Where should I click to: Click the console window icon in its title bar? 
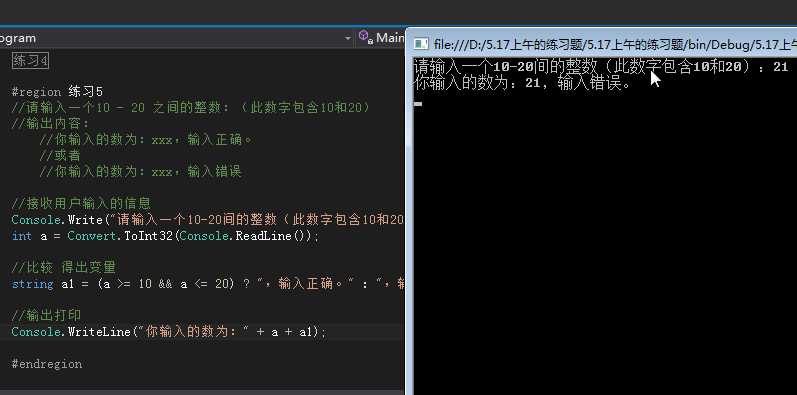[x=421, y=45]
